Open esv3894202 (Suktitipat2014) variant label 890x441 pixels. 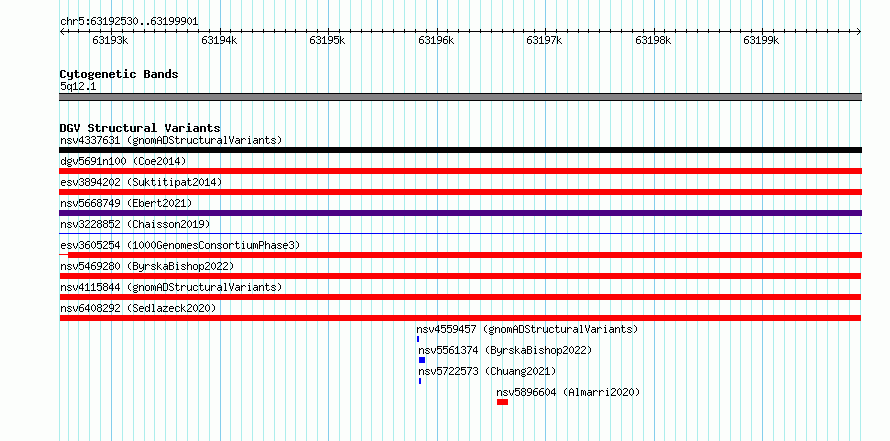[x=141, y=182]
